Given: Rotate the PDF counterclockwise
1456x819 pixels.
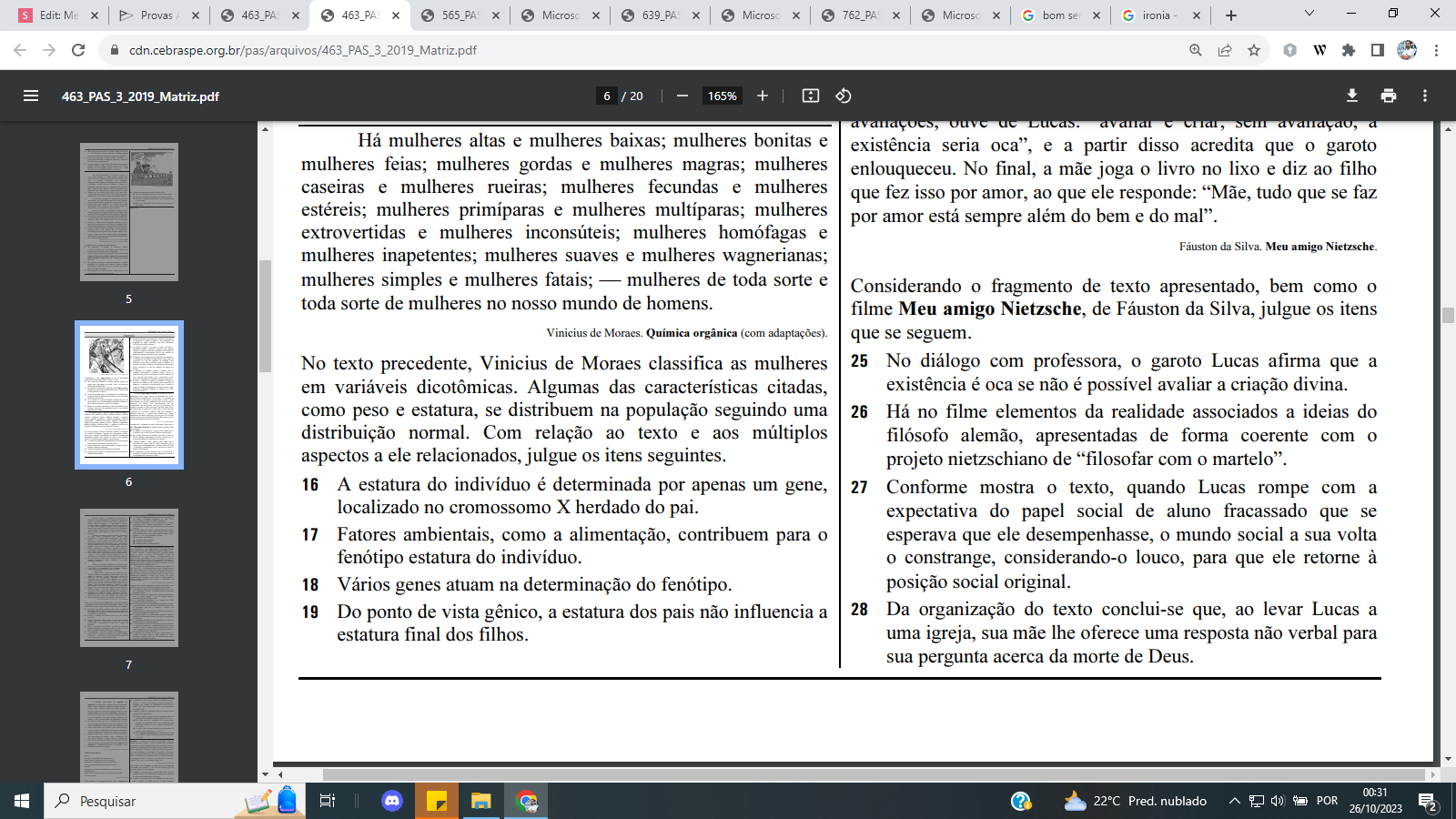Looking at the screenshot, I should [x=844, y=96].
